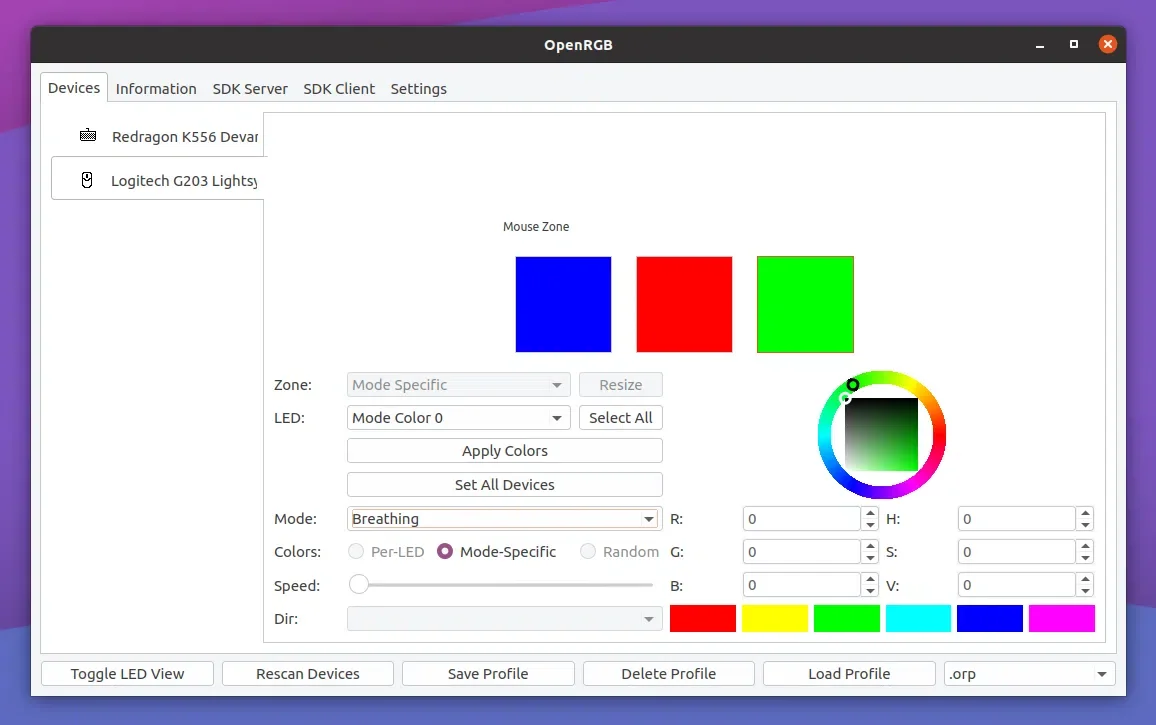
Task: Click Set All Devices
Action: point(504,484)
